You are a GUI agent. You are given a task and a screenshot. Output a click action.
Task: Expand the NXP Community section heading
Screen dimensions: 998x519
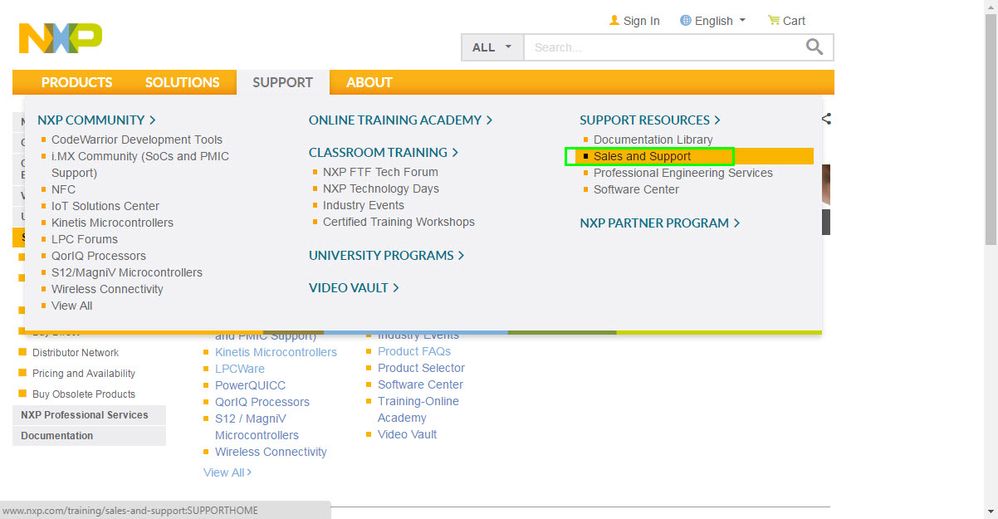point(96,120)
